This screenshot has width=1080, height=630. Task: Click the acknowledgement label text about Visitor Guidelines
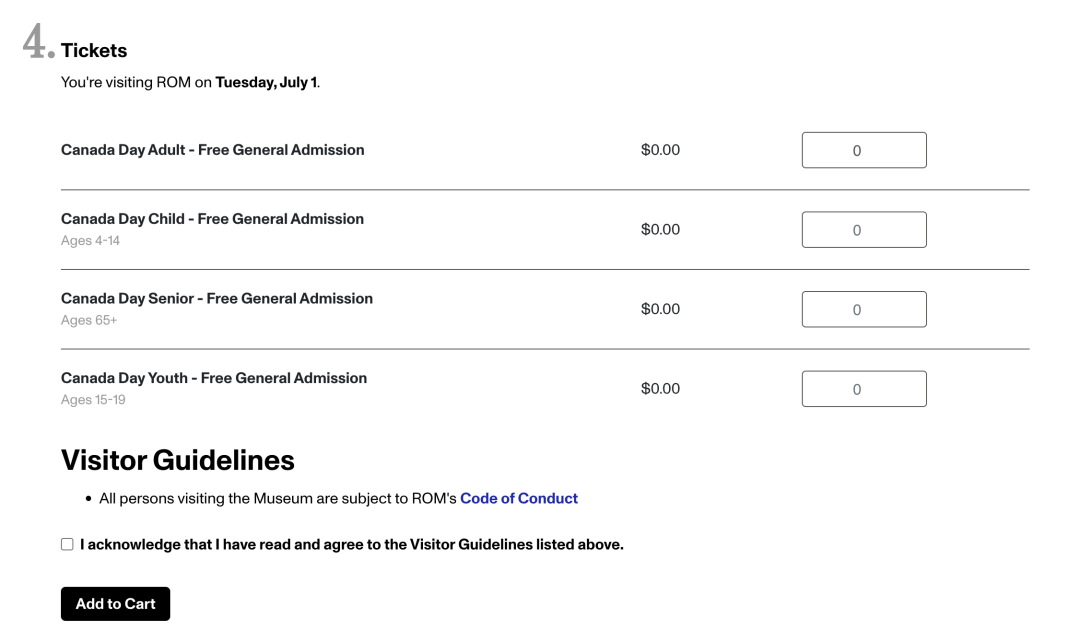351,545
